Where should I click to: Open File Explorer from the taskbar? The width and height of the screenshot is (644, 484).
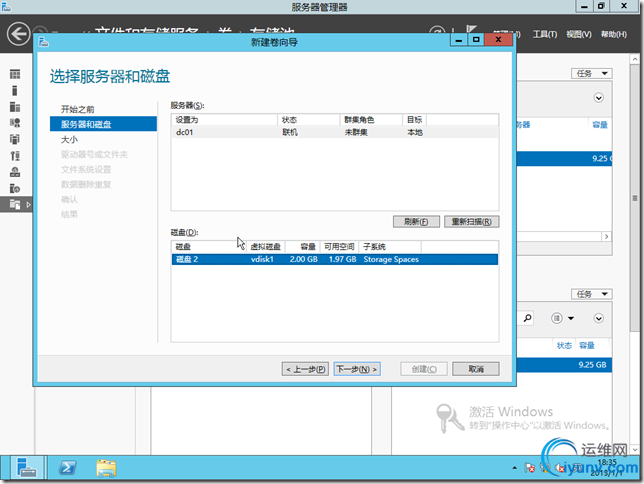click(x=106, y=468)
